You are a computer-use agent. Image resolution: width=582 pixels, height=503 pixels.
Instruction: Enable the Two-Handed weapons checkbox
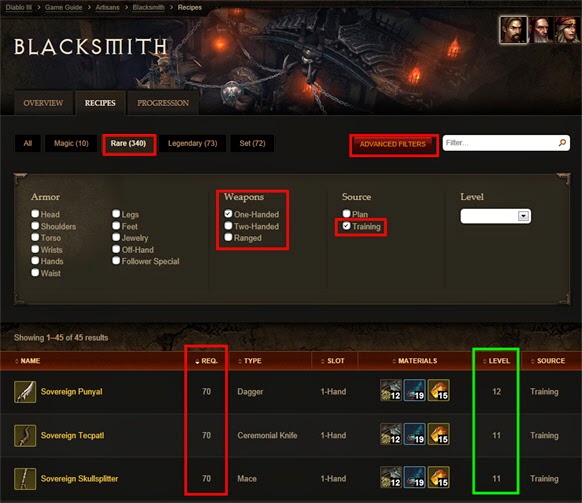[x=228, y=226]
